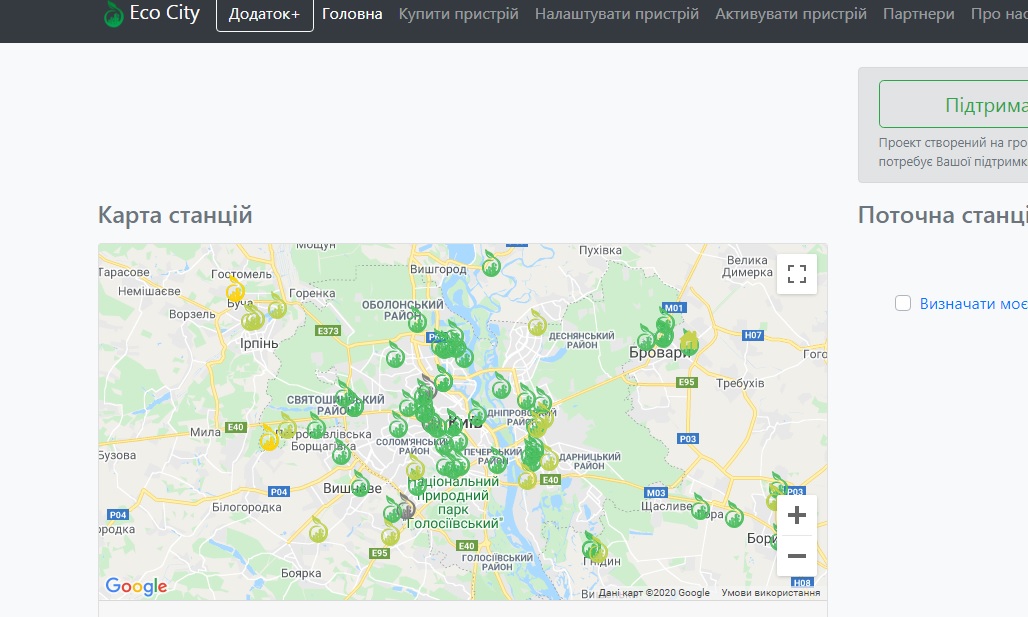
Task: Select the olive station marker east of Бровари
Action: pos(688,343)
